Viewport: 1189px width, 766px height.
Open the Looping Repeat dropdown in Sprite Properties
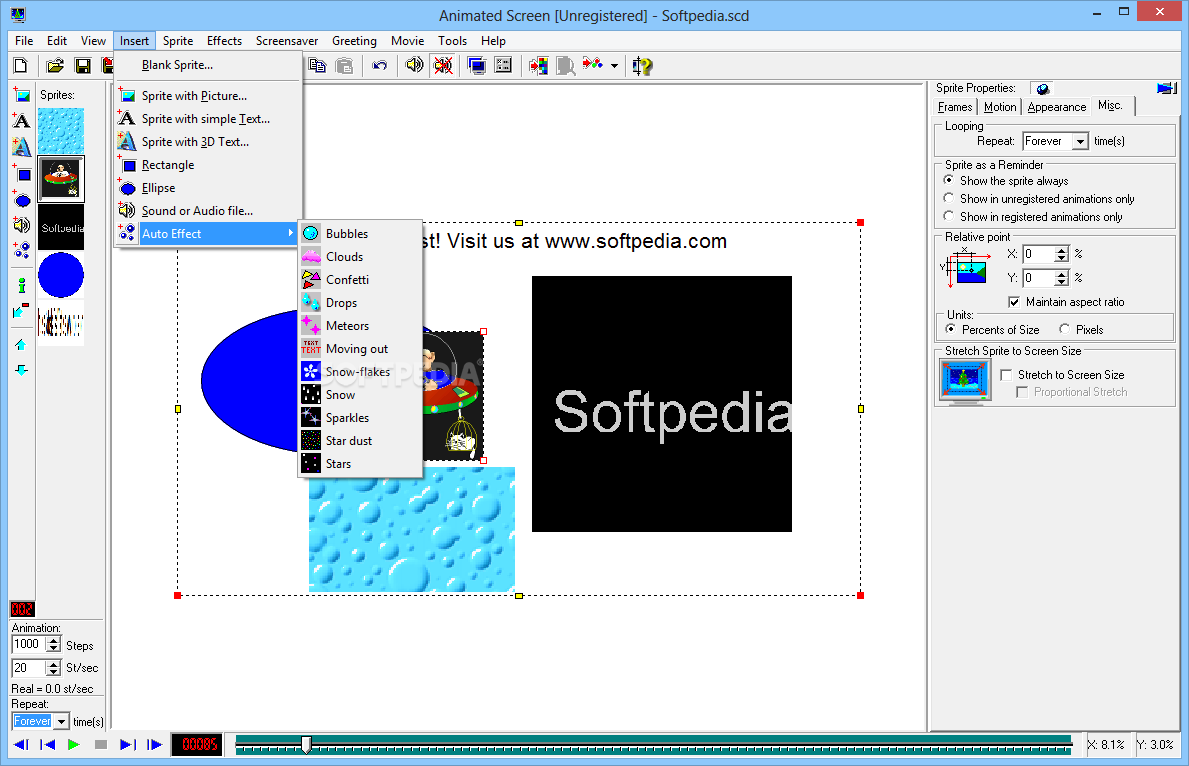[x=1081, y=142]
